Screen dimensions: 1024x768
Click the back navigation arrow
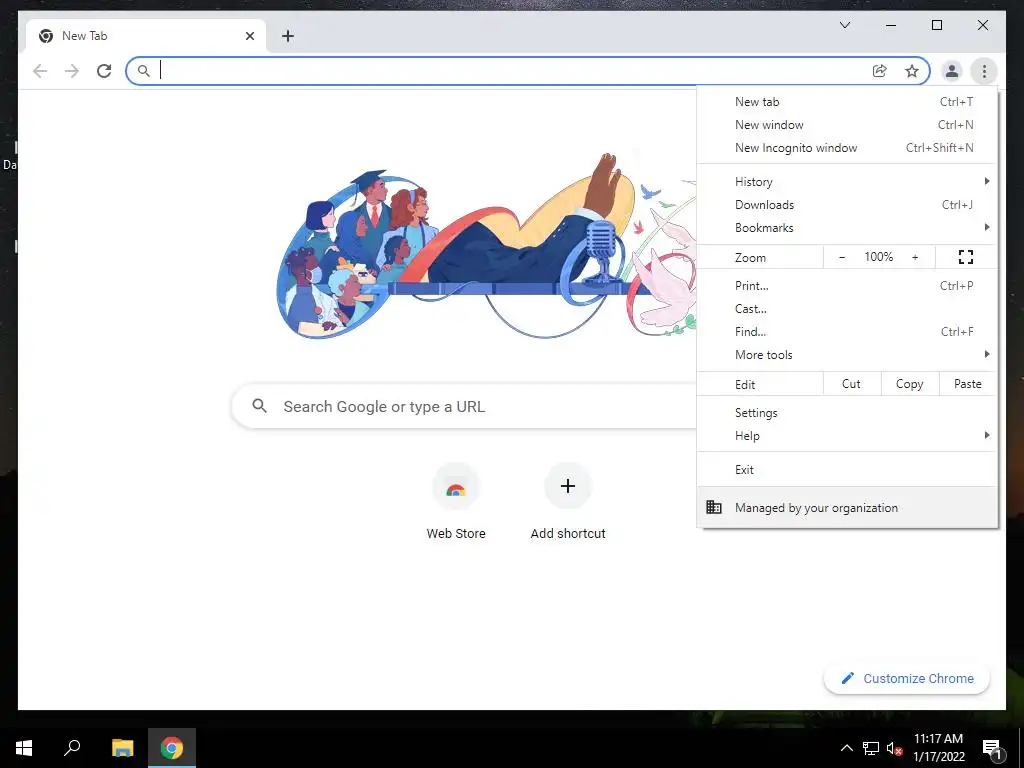[x=40, y=71]
